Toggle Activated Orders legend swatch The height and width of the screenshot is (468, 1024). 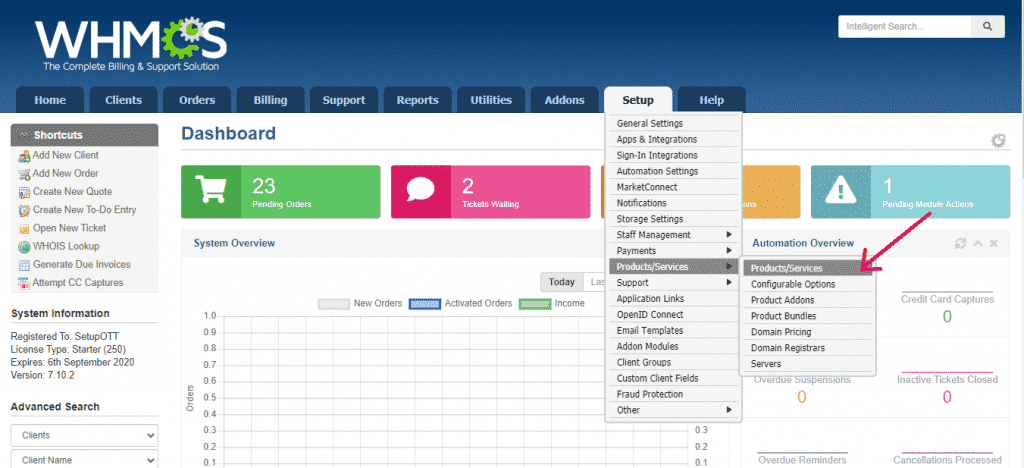click(424, 304)
